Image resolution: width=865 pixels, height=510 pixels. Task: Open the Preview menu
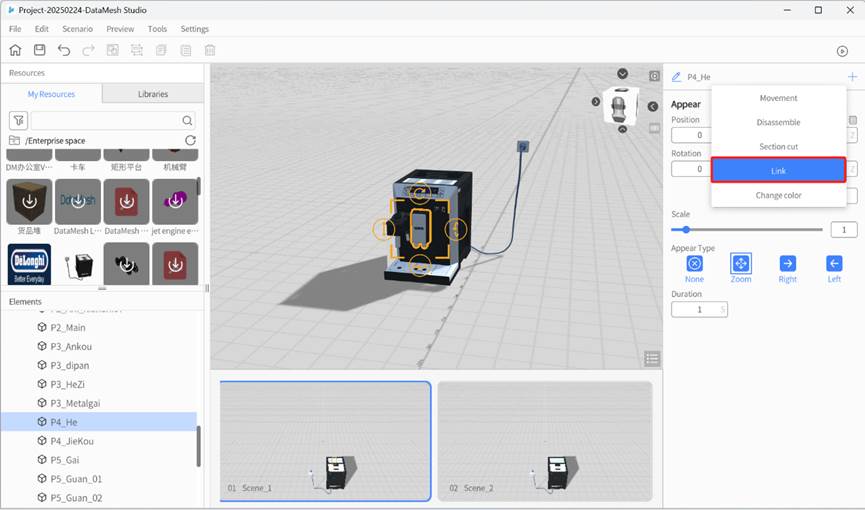coord(120,29)
